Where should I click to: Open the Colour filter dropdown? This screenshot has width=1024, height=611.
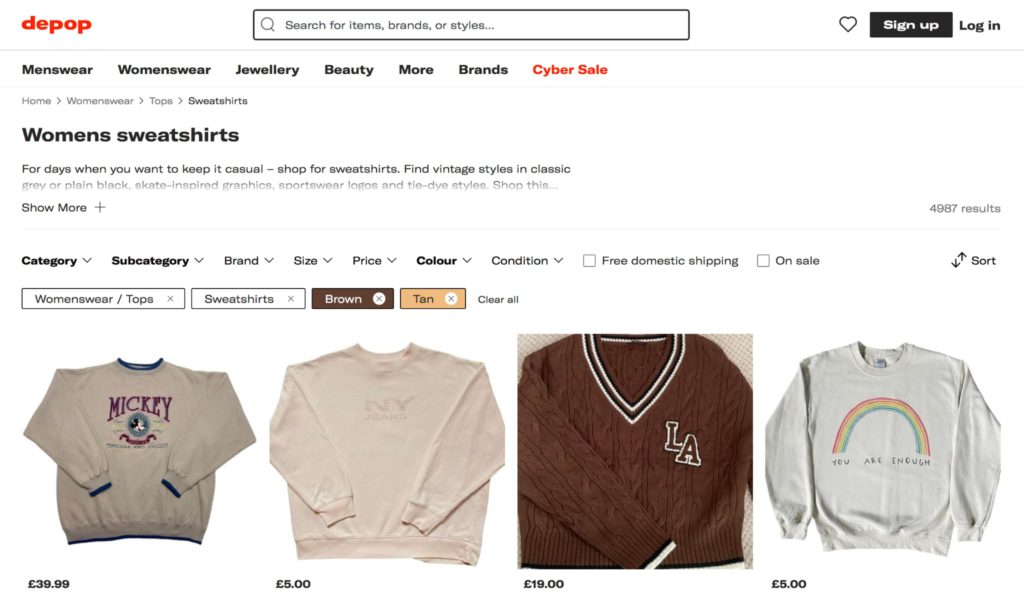[x=443, y=260]
